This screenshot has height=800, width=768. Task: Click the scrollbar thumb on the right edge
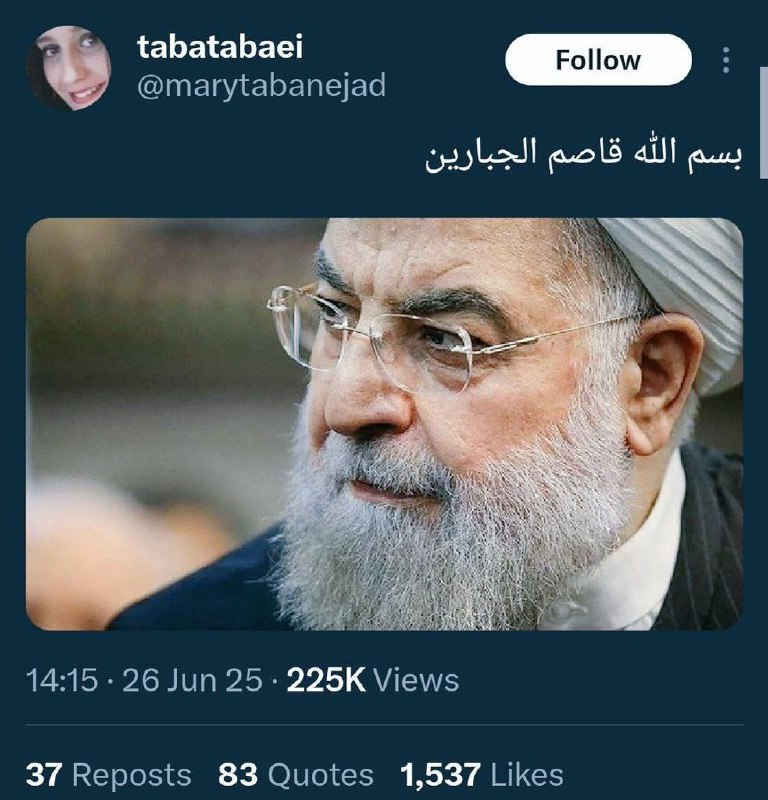764,122
